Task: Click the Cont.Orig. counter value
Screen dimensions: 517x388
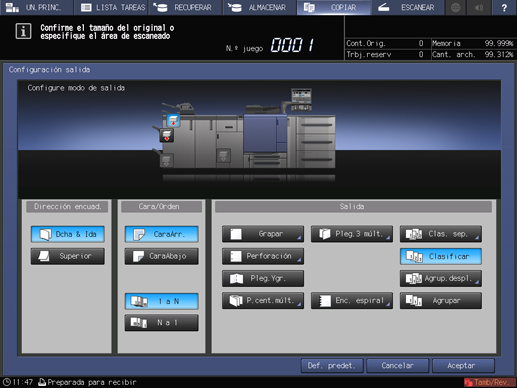Action: pos(421,43)
